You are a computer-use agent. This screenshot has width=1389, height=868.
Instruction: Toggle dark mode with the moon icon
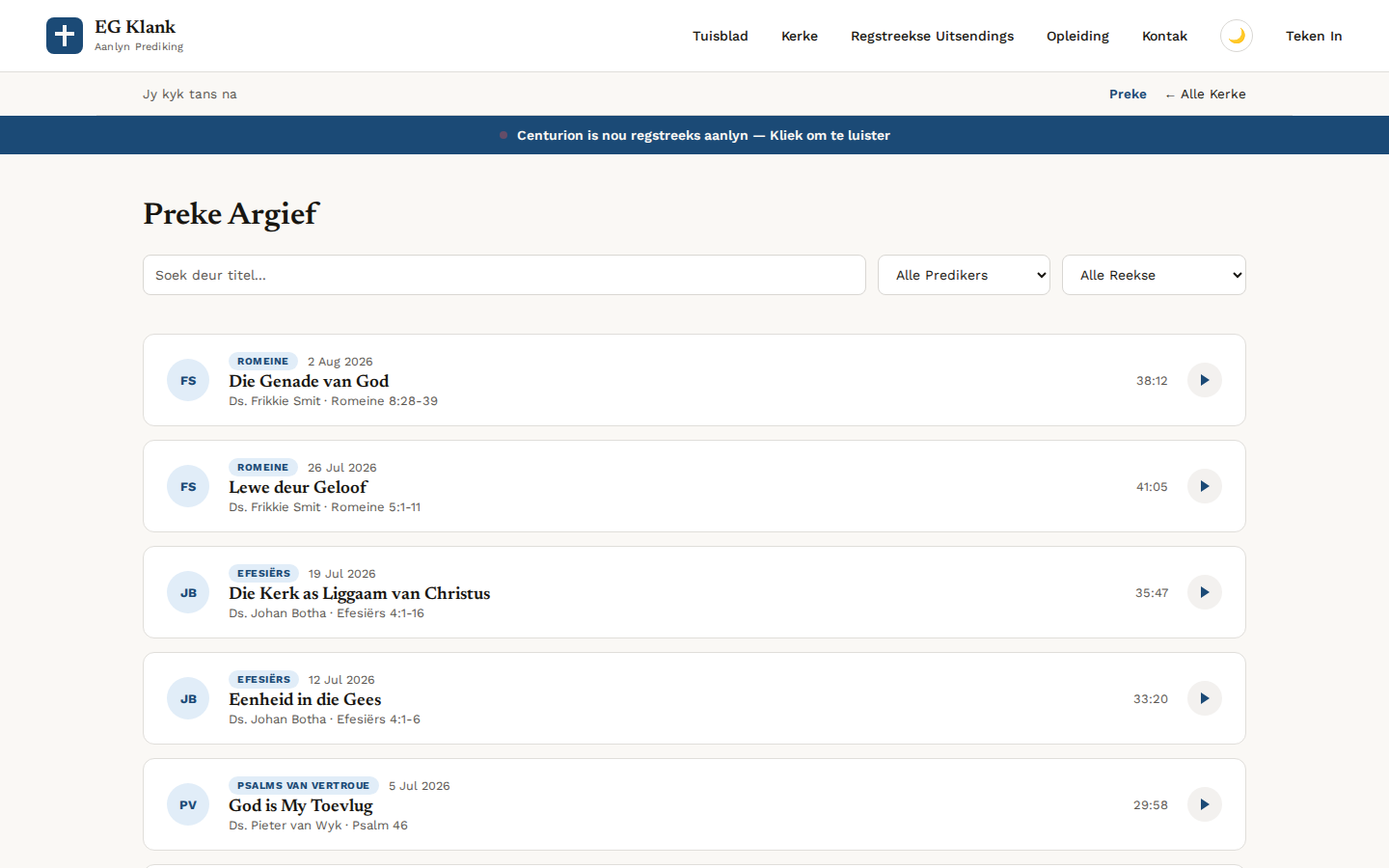coord(1237,36)
